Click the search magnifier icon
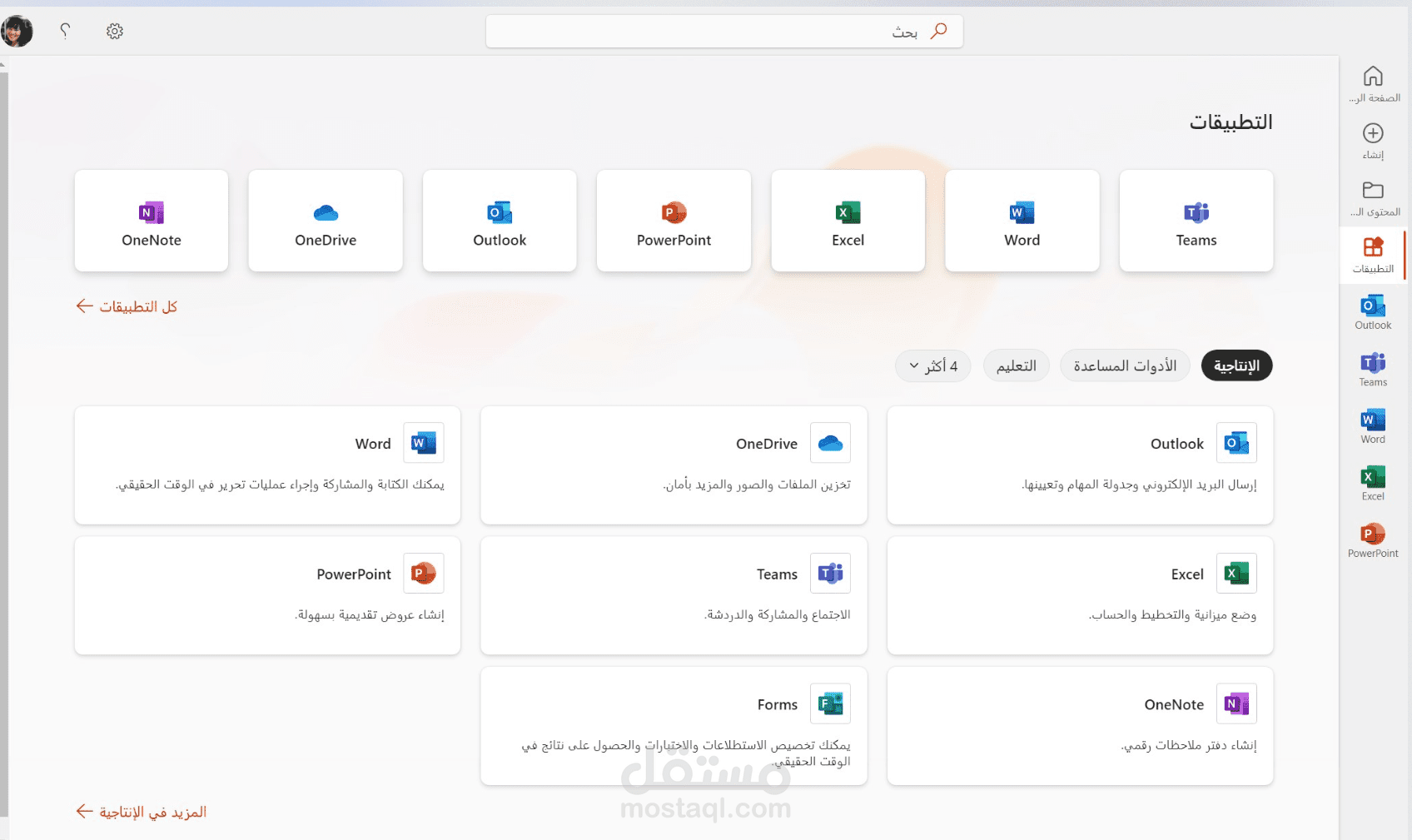The image size is (1412, 840). [938, 31]
